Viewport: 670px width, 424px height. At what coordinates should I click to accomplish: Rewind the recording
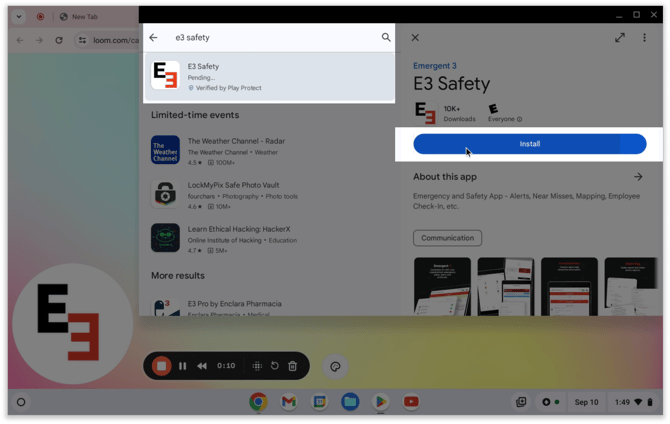tap(202, 366)
